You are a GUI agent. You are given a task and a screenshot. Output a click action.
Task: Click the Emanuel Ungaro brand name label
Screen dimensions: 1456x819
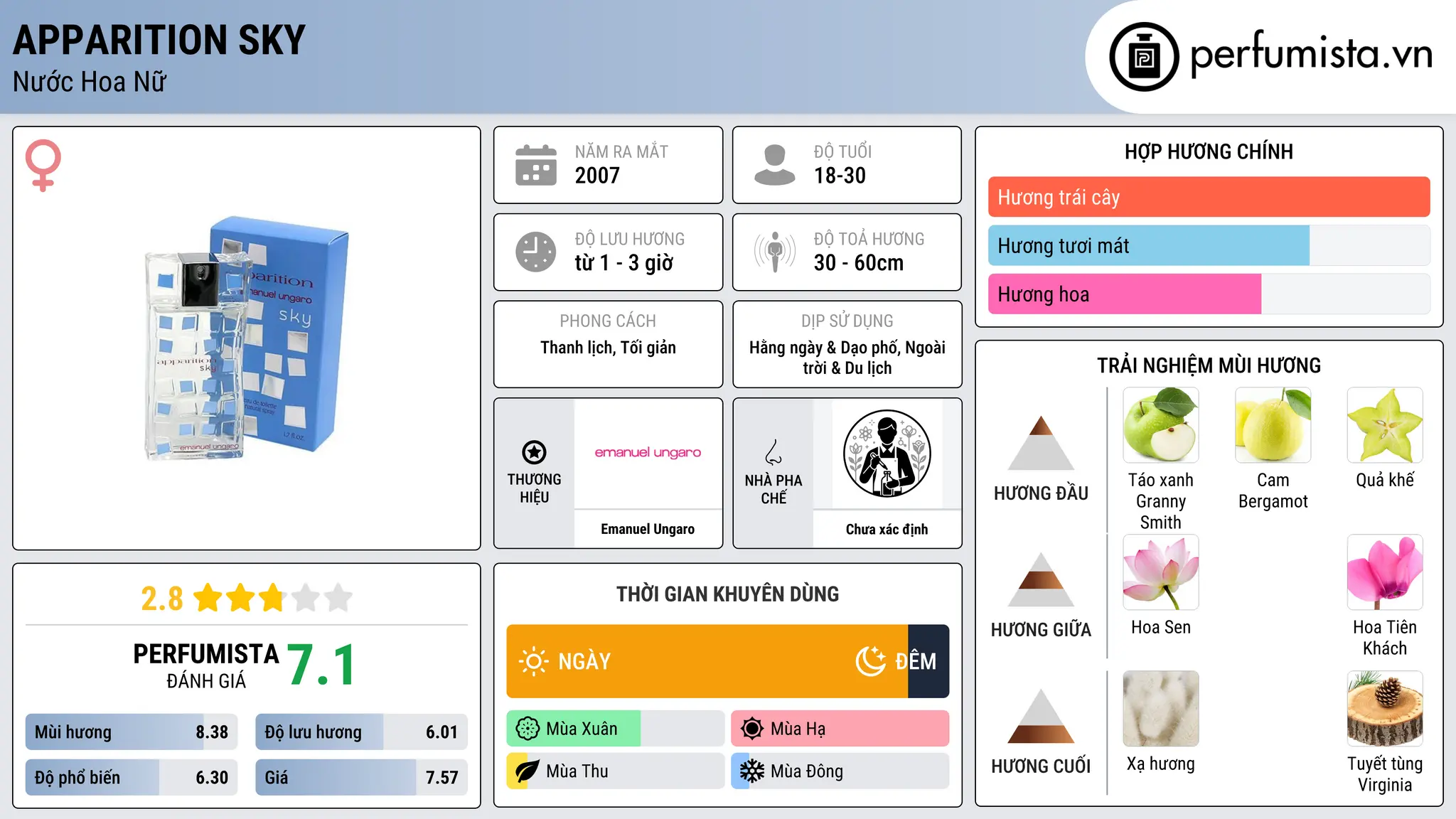tap(648, 529)
